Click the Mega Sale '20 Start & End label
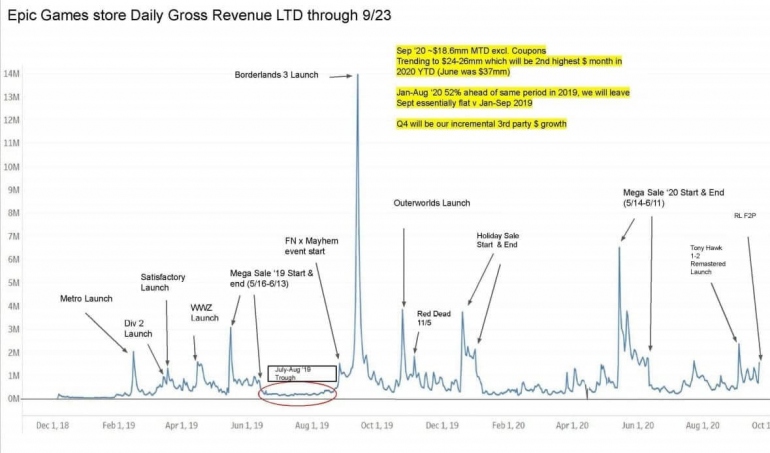 [673, 198]
